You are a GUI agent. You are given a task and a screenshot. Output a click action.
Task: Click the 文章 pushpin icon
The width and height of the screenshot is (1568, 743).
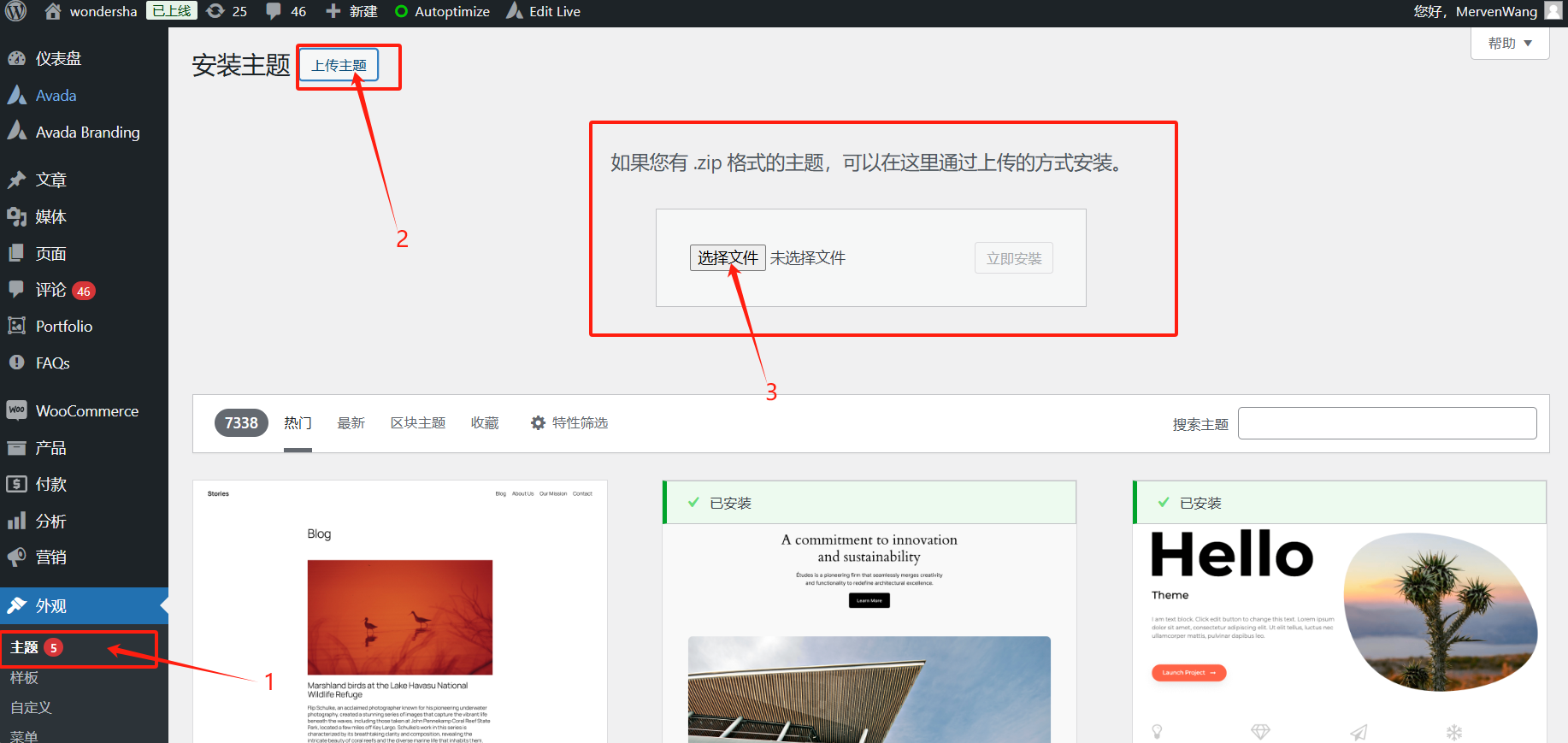click(x=16, y=180)
